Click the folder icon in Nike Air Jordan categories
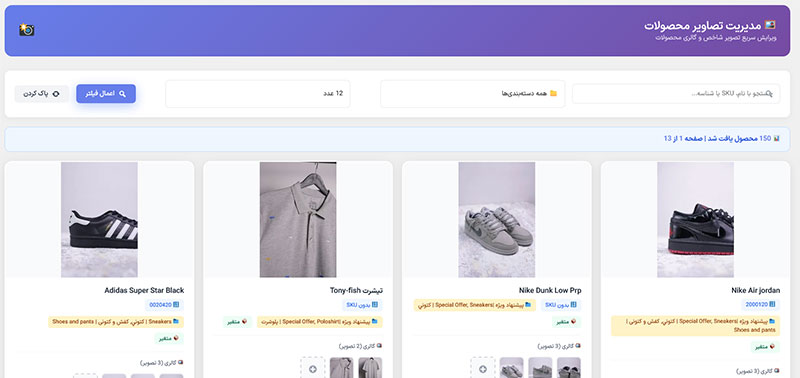Viewport: 800px width, 378px height. coord(772,321)
